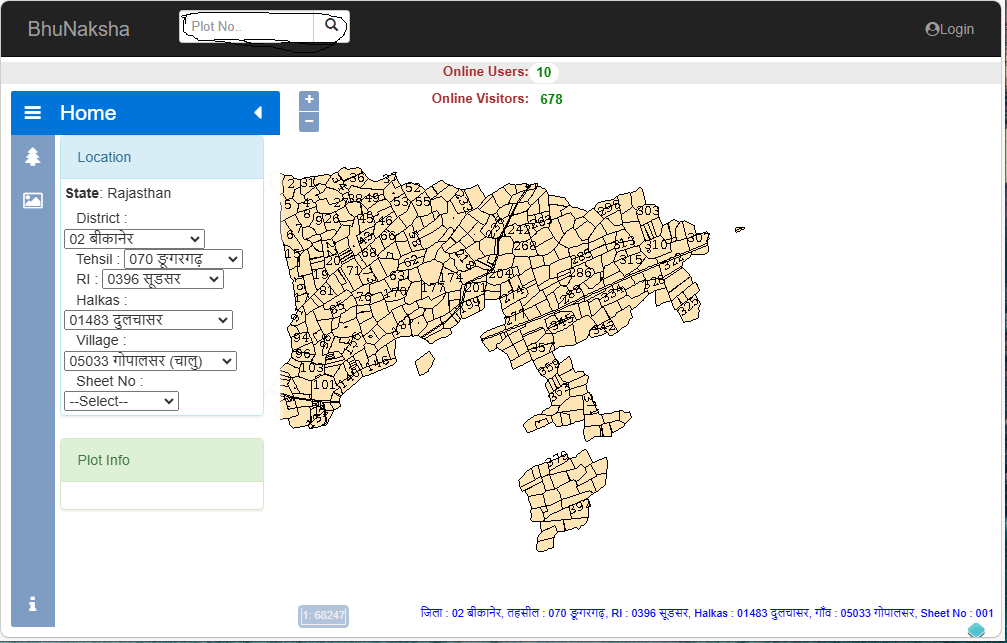Screen dimensions: 1007x643
Task: Open the District dropdown
Action: pyautogui.click(x=134, y=239)
